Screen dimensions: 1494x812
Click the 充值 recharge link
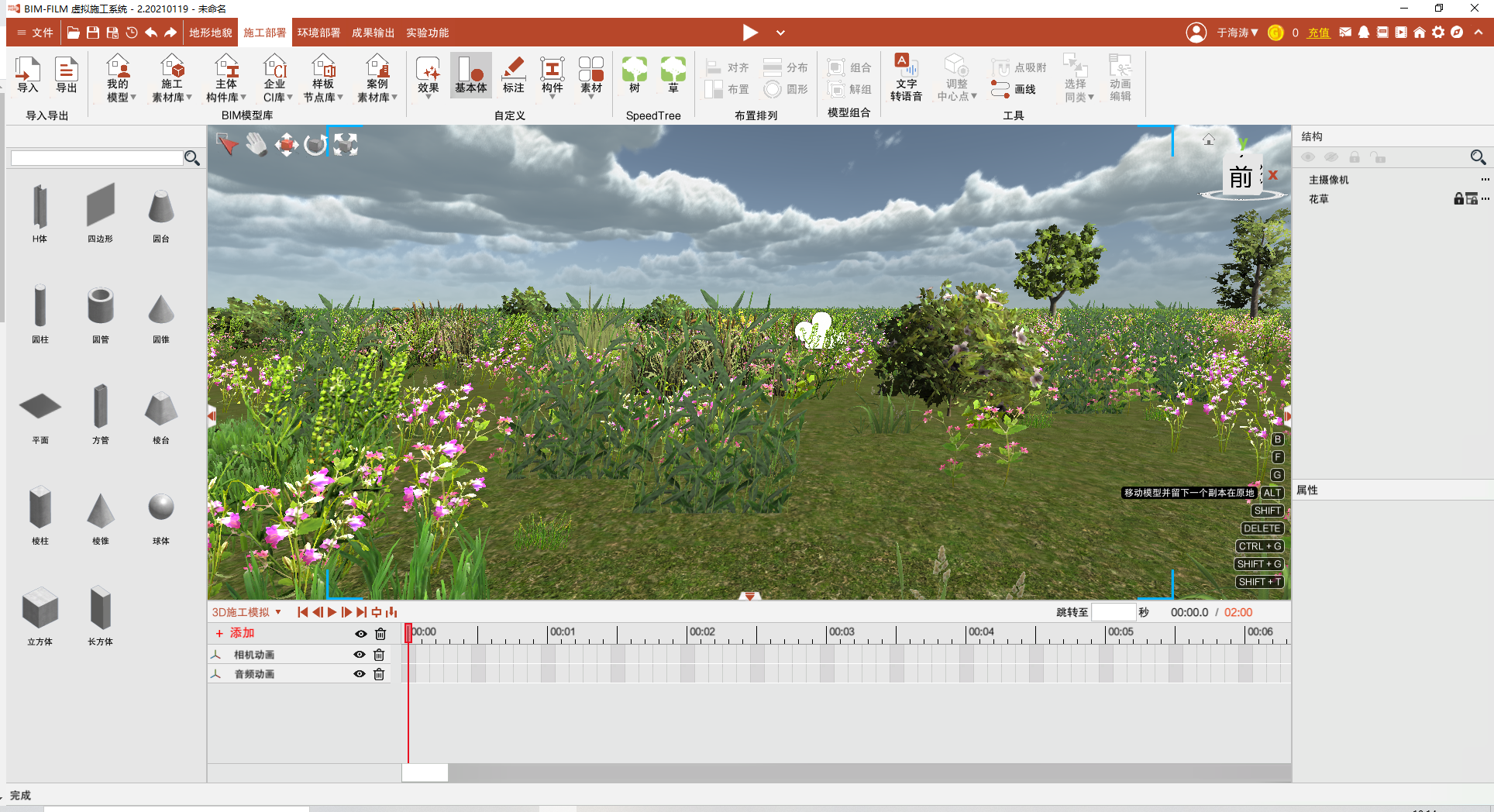point(1318,33)
